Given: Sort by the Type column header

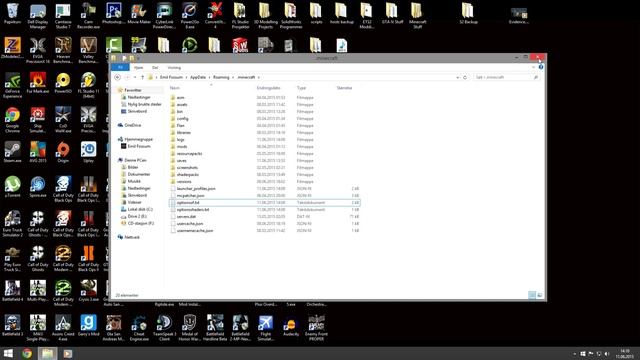Looking at the screenshot, I should 301,88.
